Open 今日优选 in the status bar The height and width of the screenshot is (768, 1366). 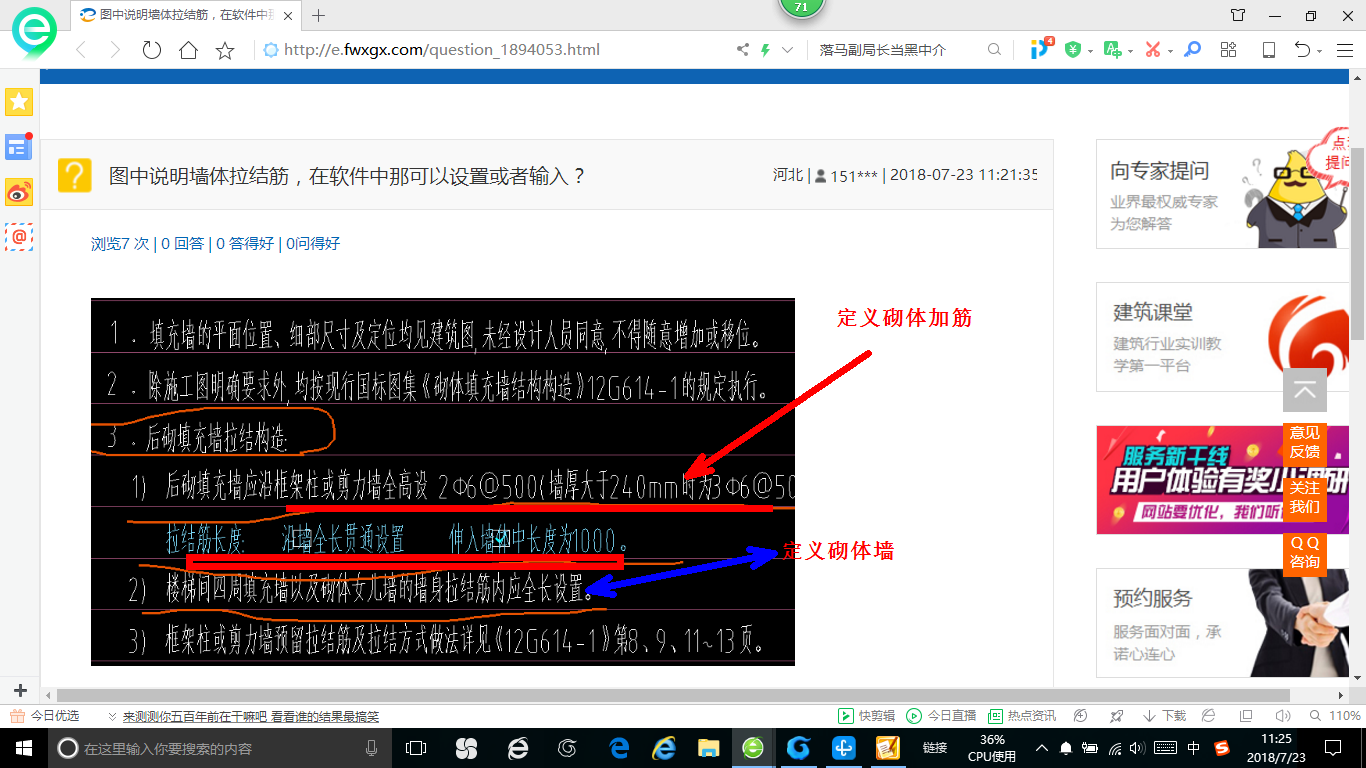click(46, 716)
